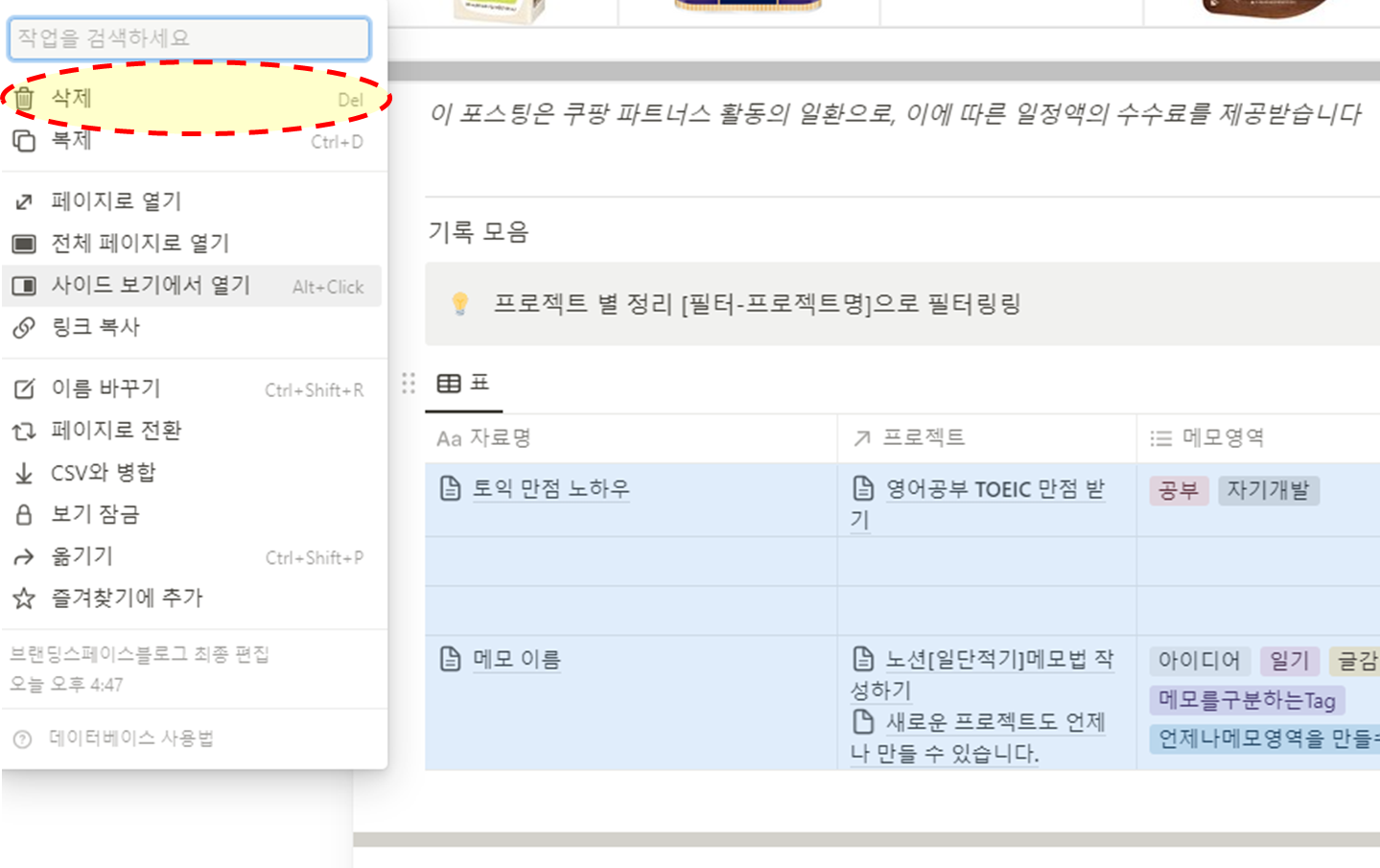The width and height of the screenshot is (1380, 868).
Task: Click the 자료명 column header
Action: 631,438
